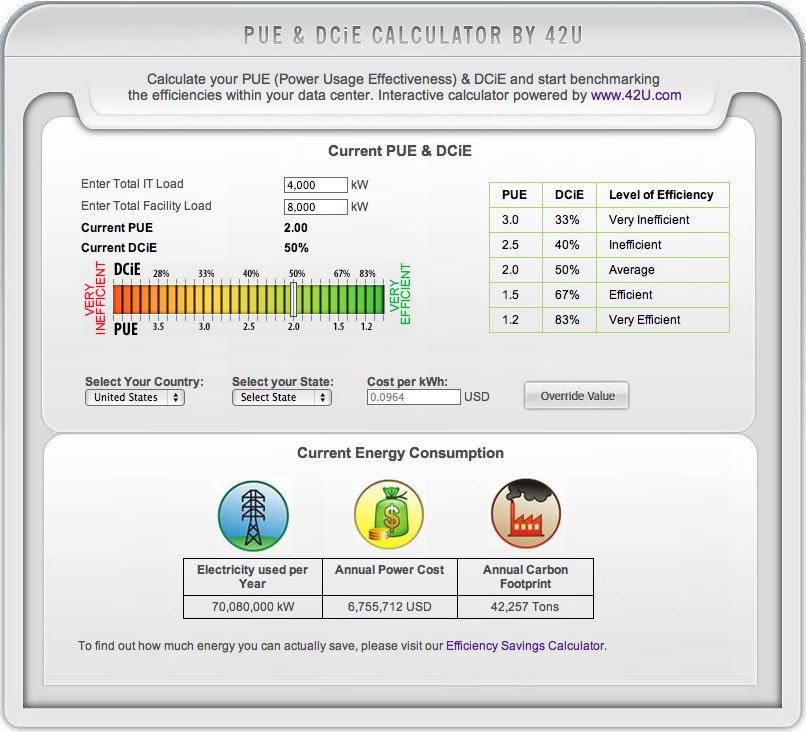Click the green Very Efficient end of gauge
The width and height of the screenshot is (806, 732).
pyautogui.click(x=380, y=299)
